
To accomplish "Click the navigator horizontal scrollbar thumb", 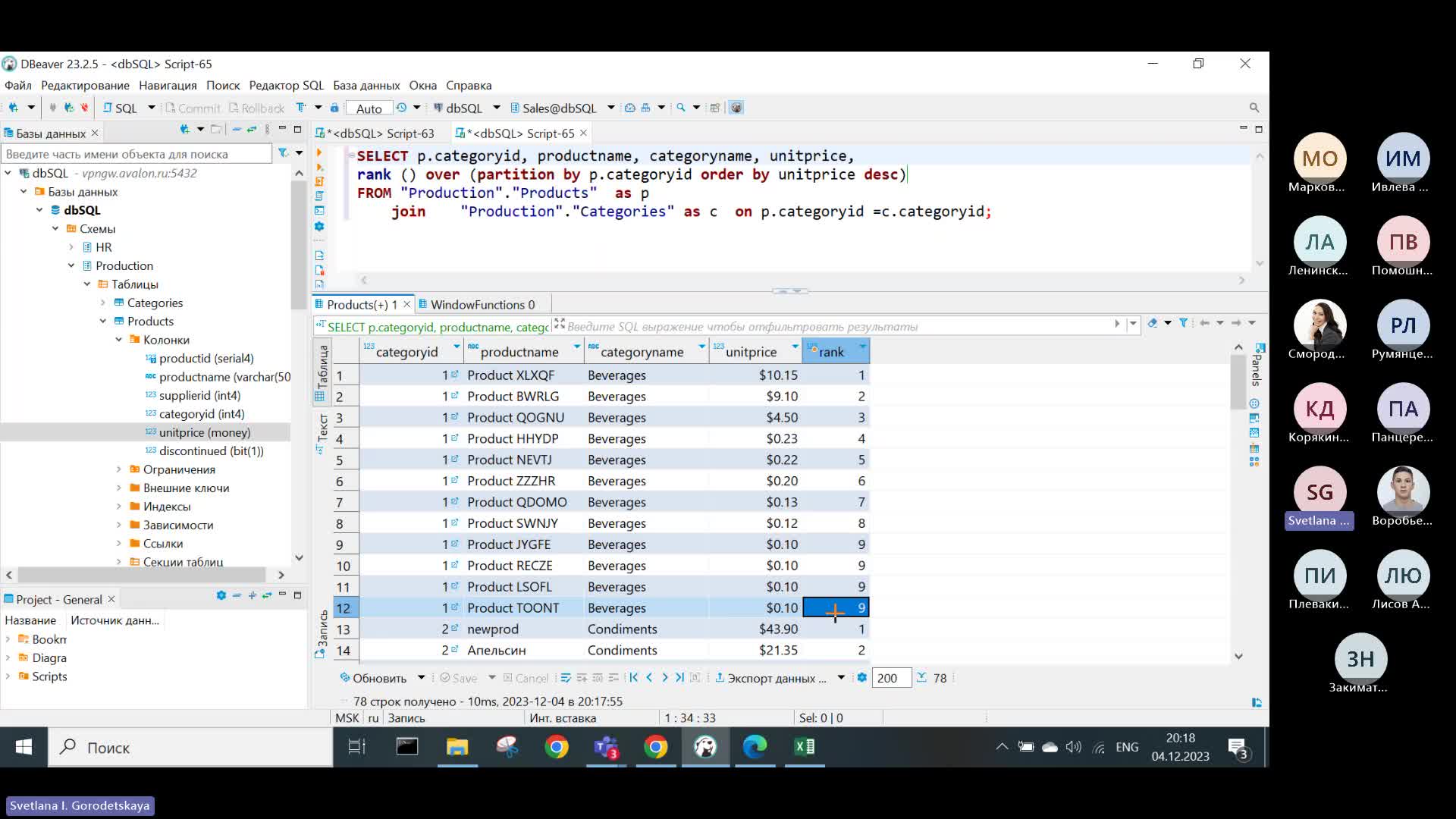I will (x=141, y=575).
